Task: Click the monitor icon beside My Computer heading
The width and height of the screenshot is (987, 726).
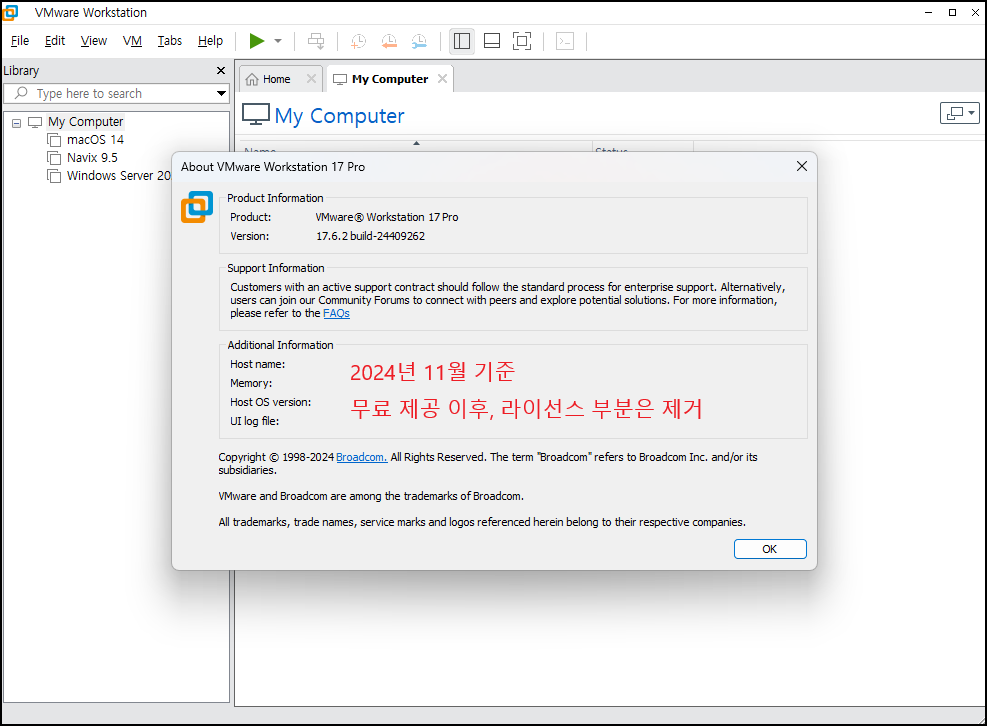Action: click(256, 115)
